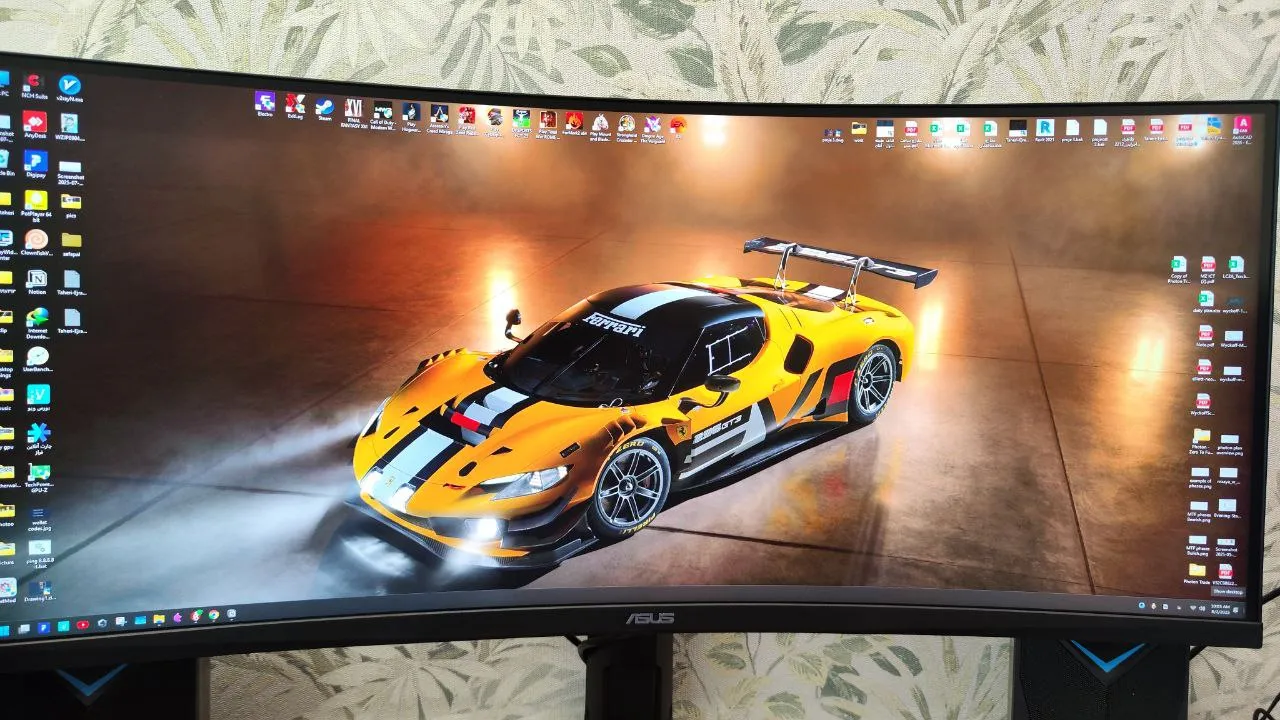Viewport: 1280px width, 720px height.
Task: Launch Call of Duty Modern Warfare shortcut
Action: click(382, 110)
